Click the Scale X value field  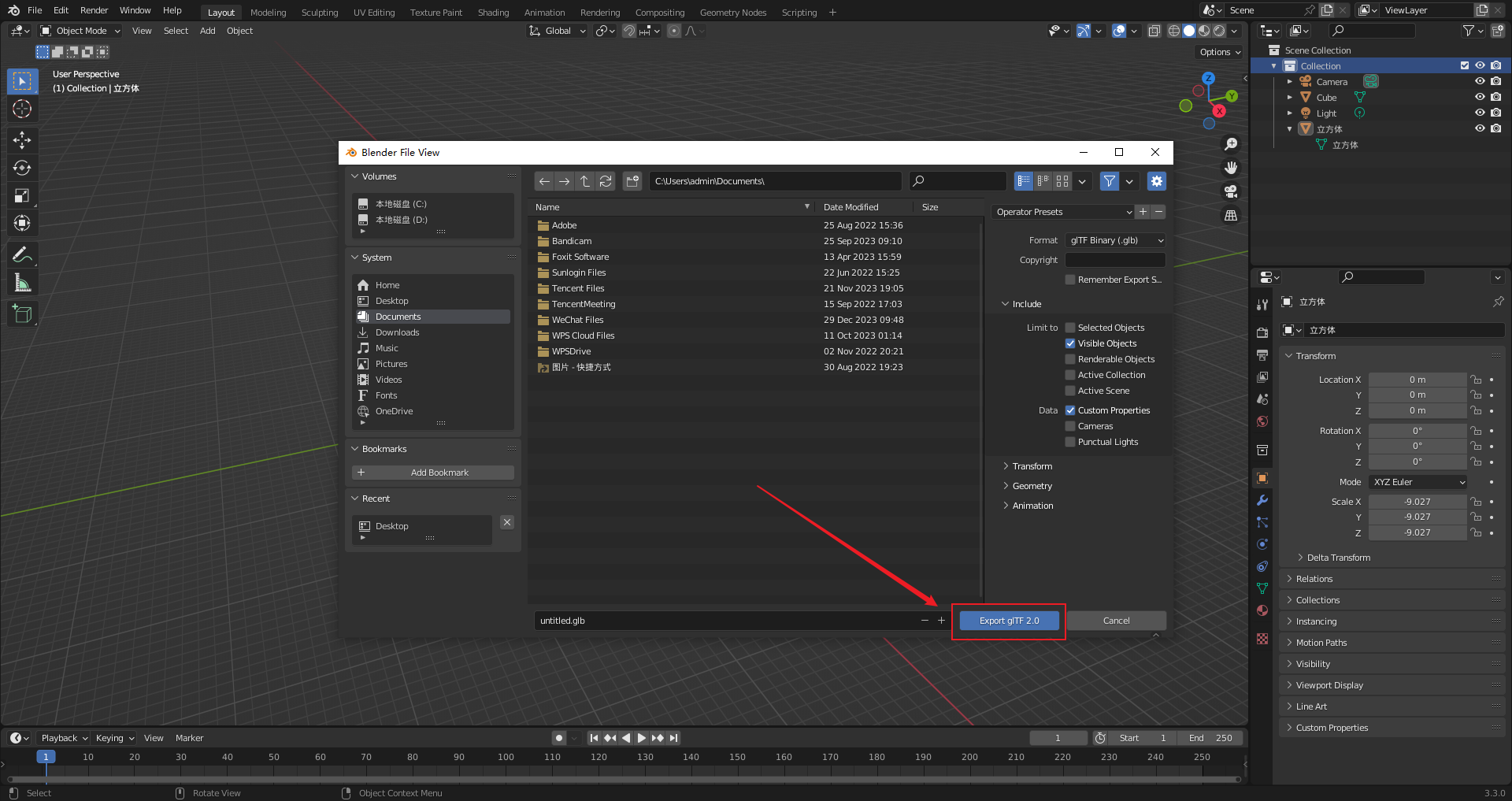pyautogui.click(x=1417, y=502)
